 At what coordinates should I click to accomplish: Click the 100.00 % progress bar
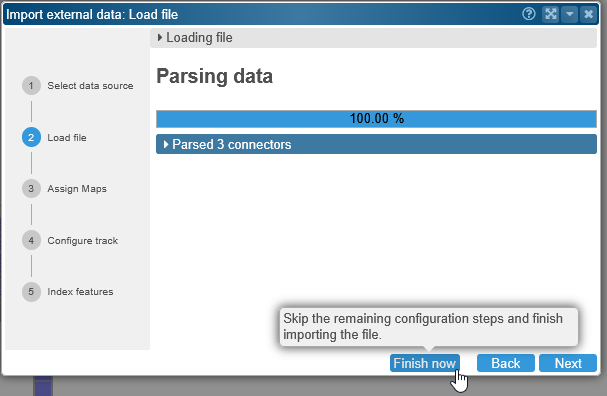pos(376,118)
